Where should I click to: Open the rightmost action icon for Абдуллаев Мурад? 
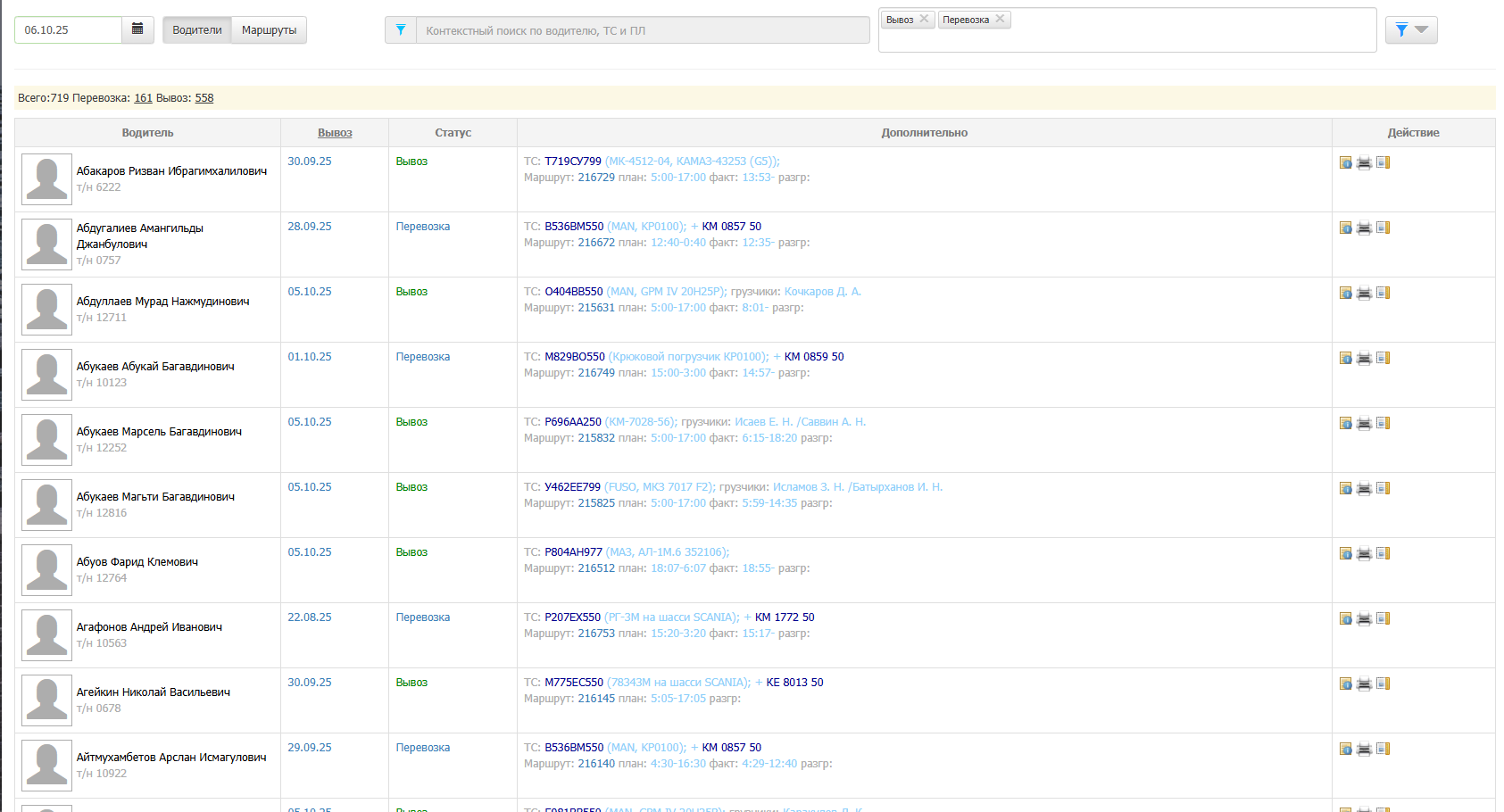coord(1383,293)
